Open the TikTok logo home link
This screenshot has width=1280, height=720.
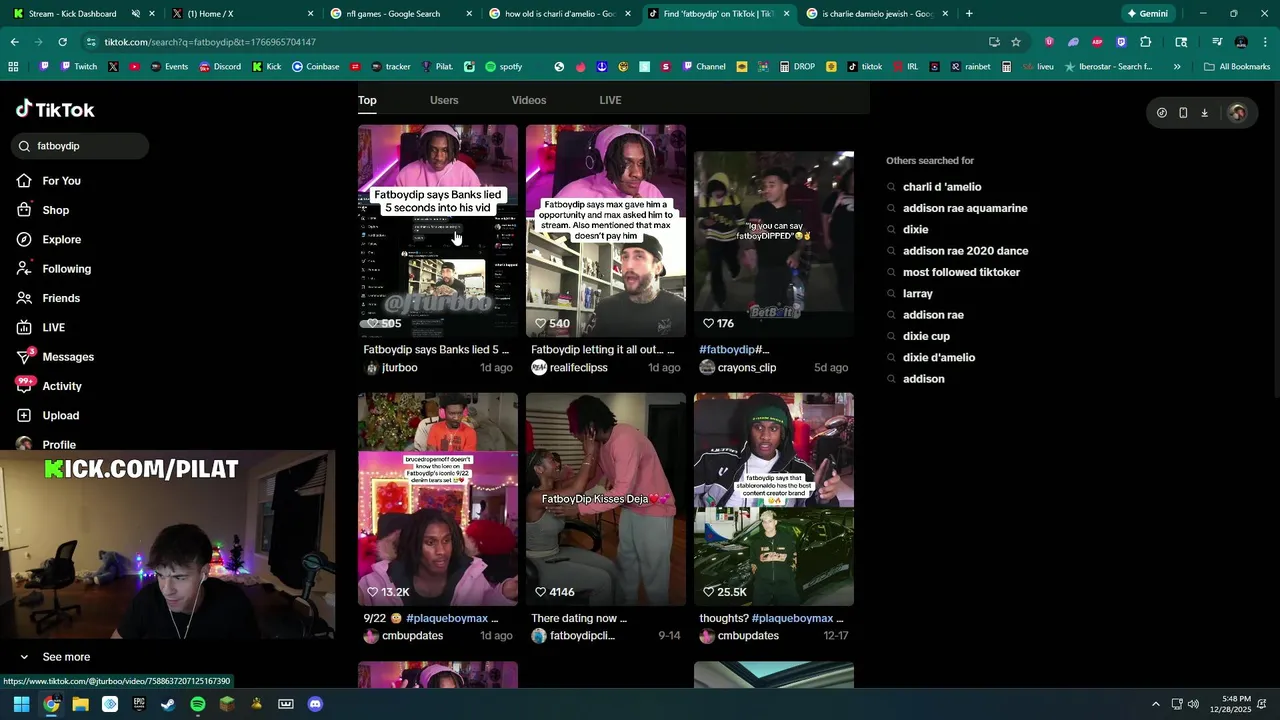(55, 109)
